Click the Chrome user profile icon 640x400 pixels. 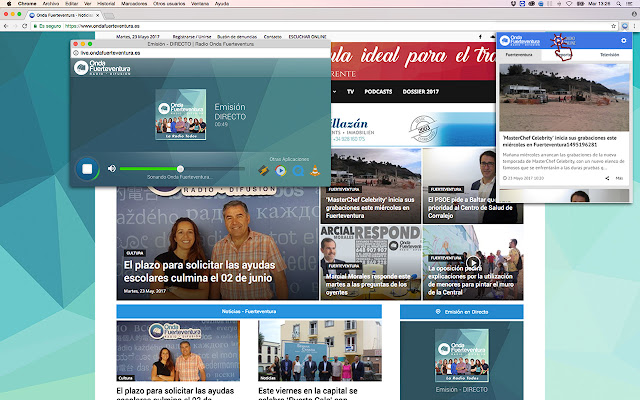click(634, 14)
